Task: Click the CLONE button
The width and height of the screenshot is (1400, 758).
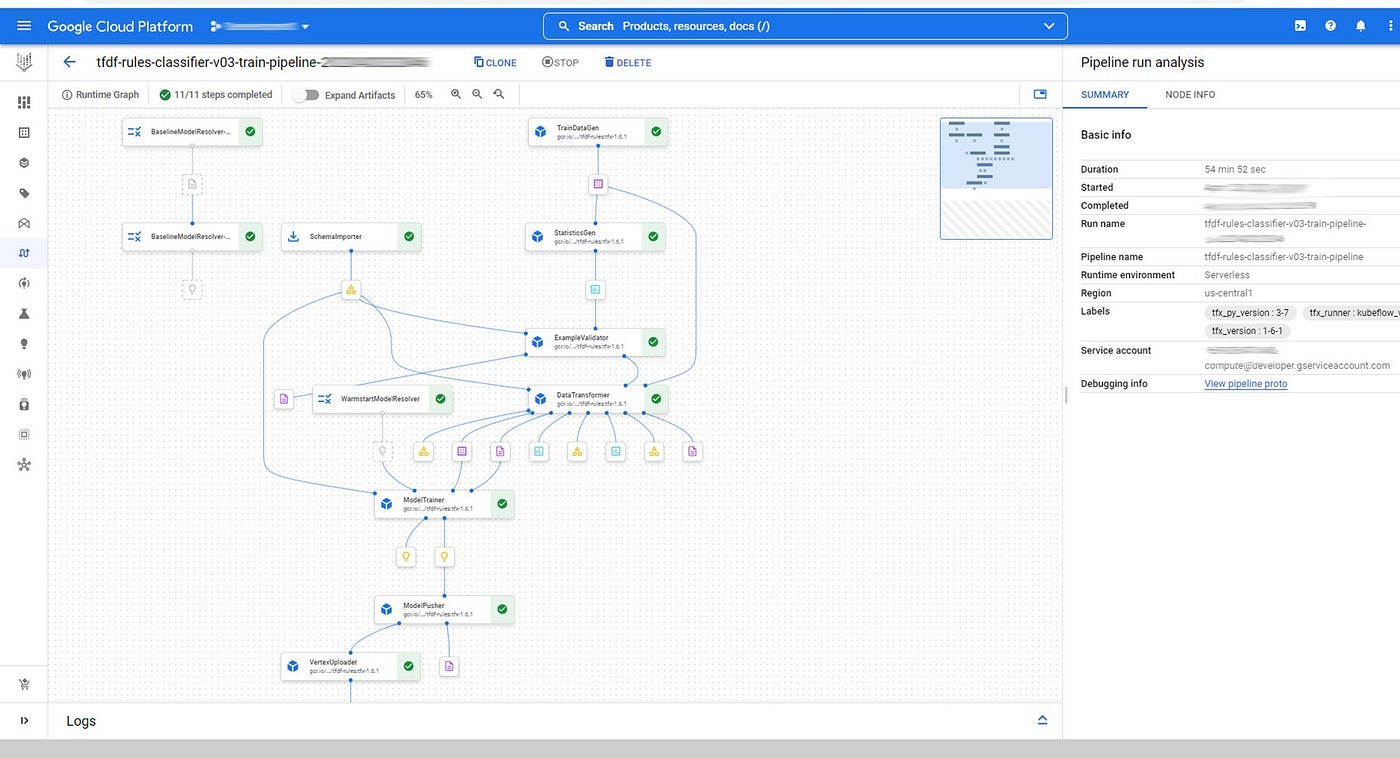Action: [495, 62]
